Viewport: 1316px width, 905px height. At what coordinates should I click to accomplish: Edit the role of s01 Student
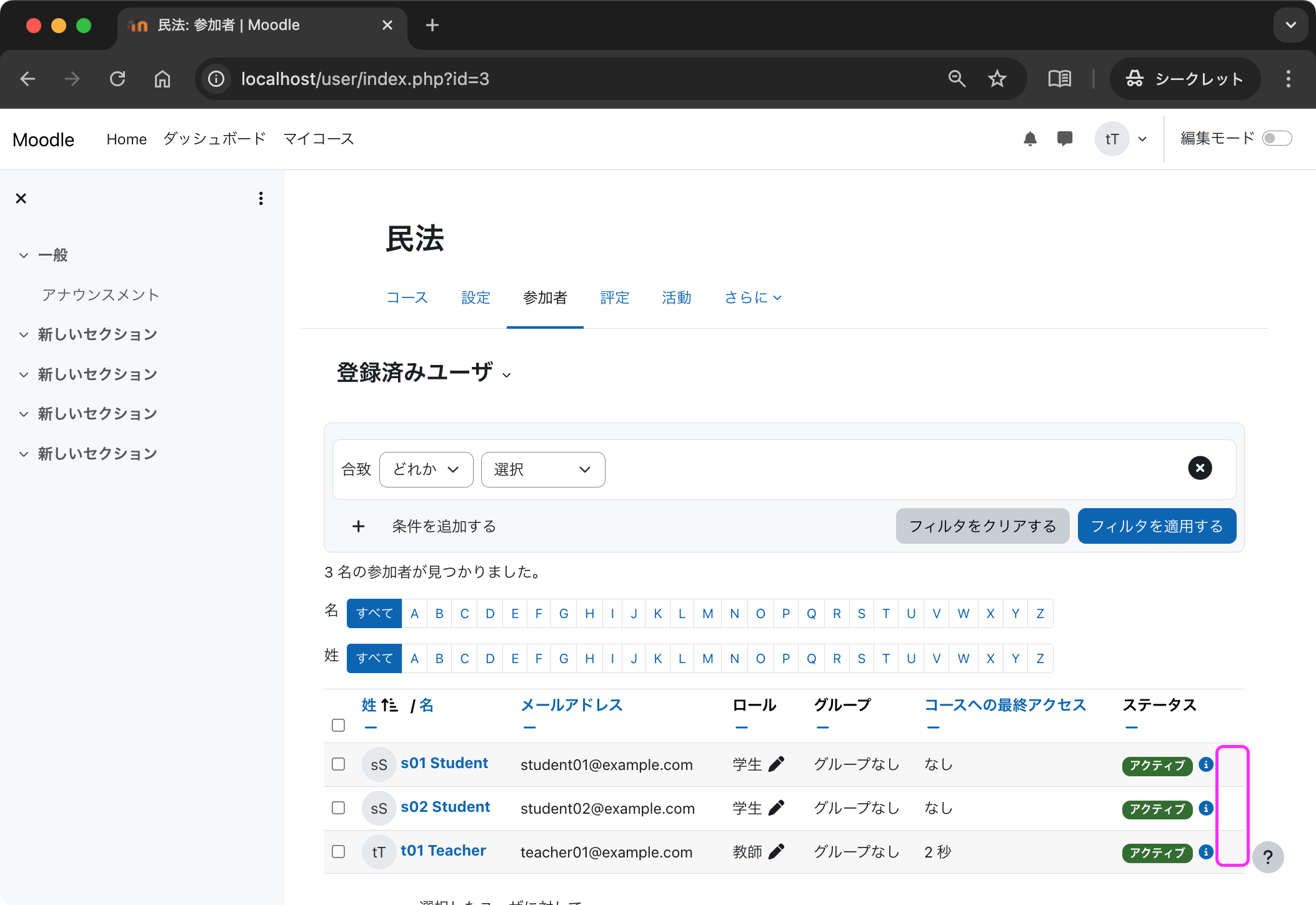[777, 764]
